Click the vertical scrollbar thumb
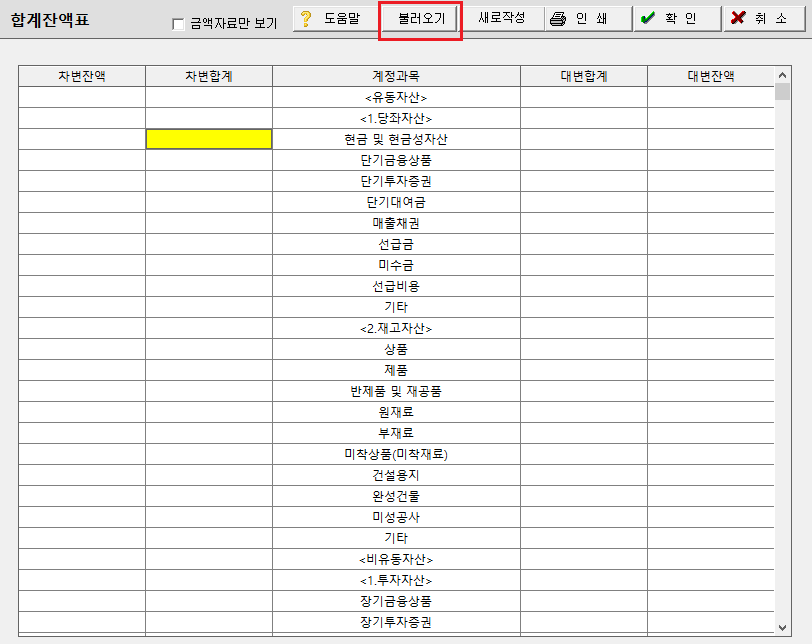The image size is (812, 644). pyautogui.click(x=782, y=92)
